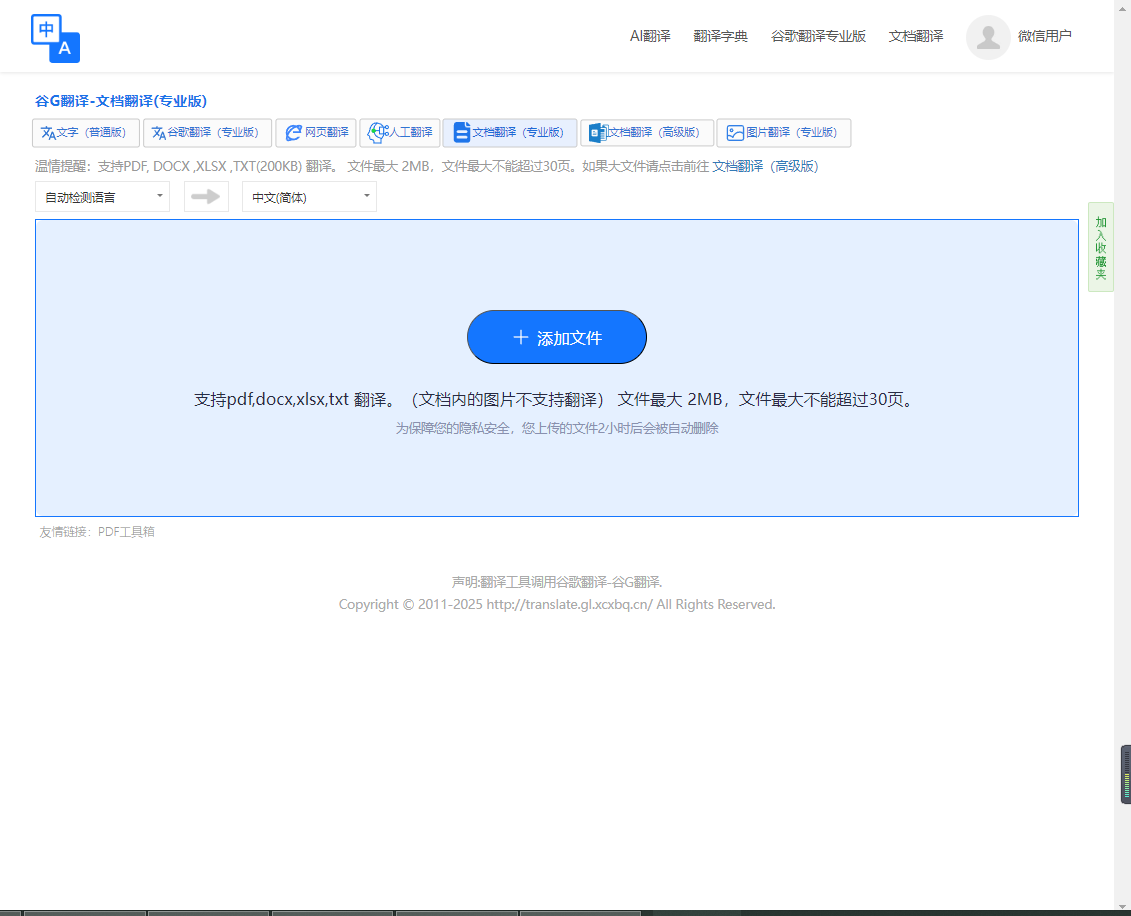This screenshot has width=1131, height=916.
Task: Click the 加入收藏夹 side tab
Action: 1100,247
